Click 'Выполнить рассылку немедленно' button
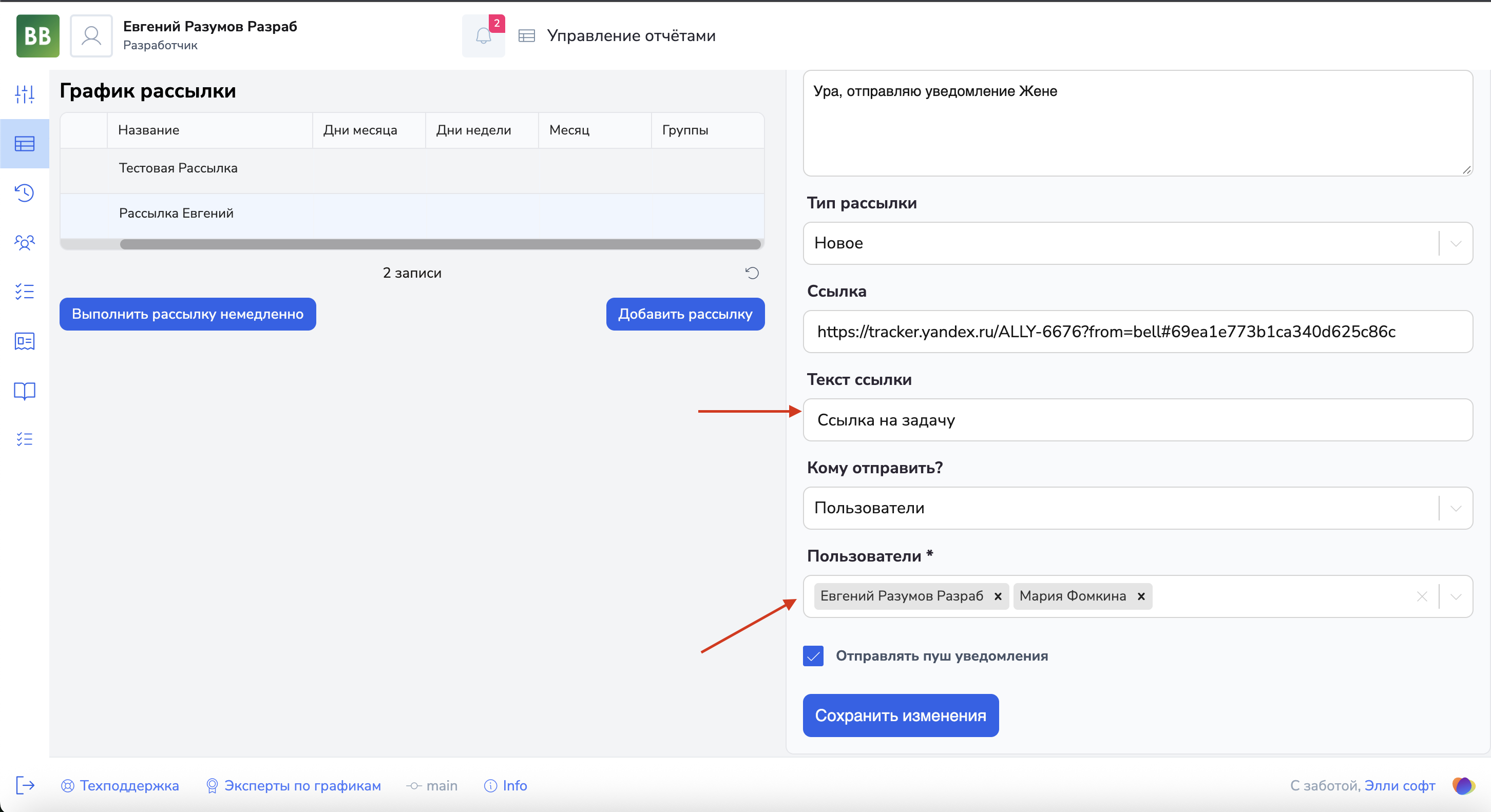1491x812 pixels. point(187,314)
